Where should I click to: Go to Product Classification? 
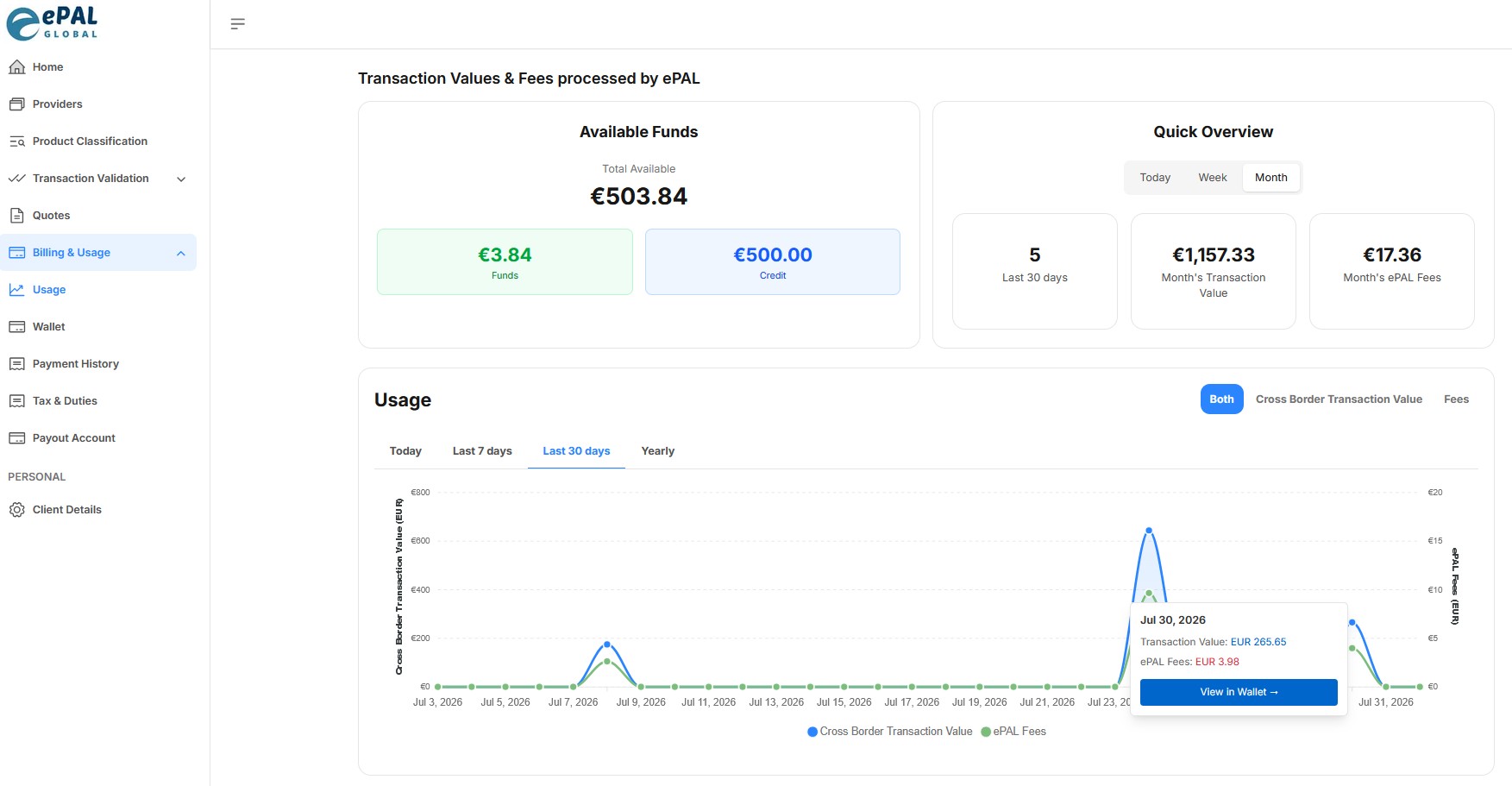(98, 141)
